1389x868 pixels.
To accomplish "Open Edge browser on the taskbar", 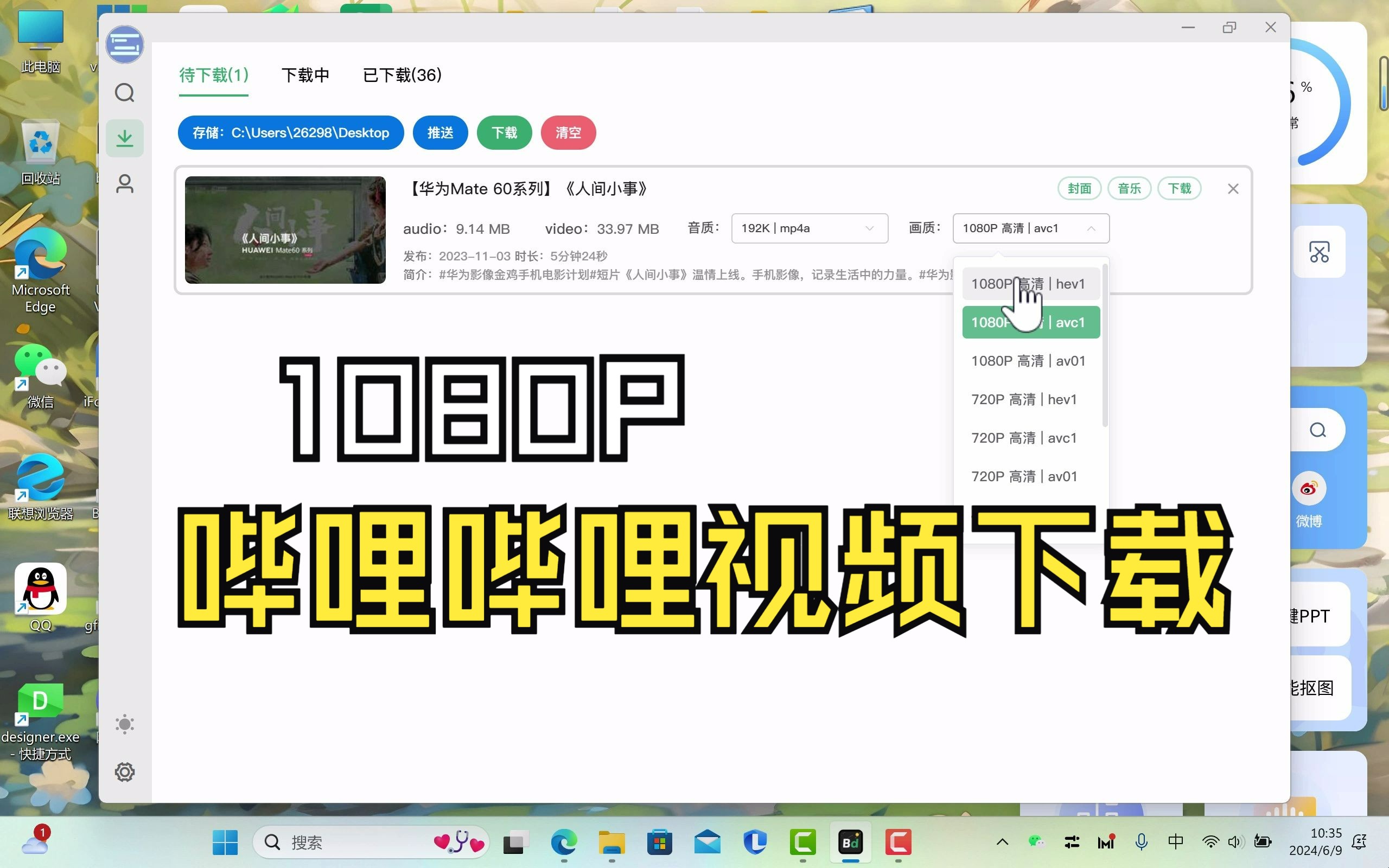I will (x=564, y=842).
